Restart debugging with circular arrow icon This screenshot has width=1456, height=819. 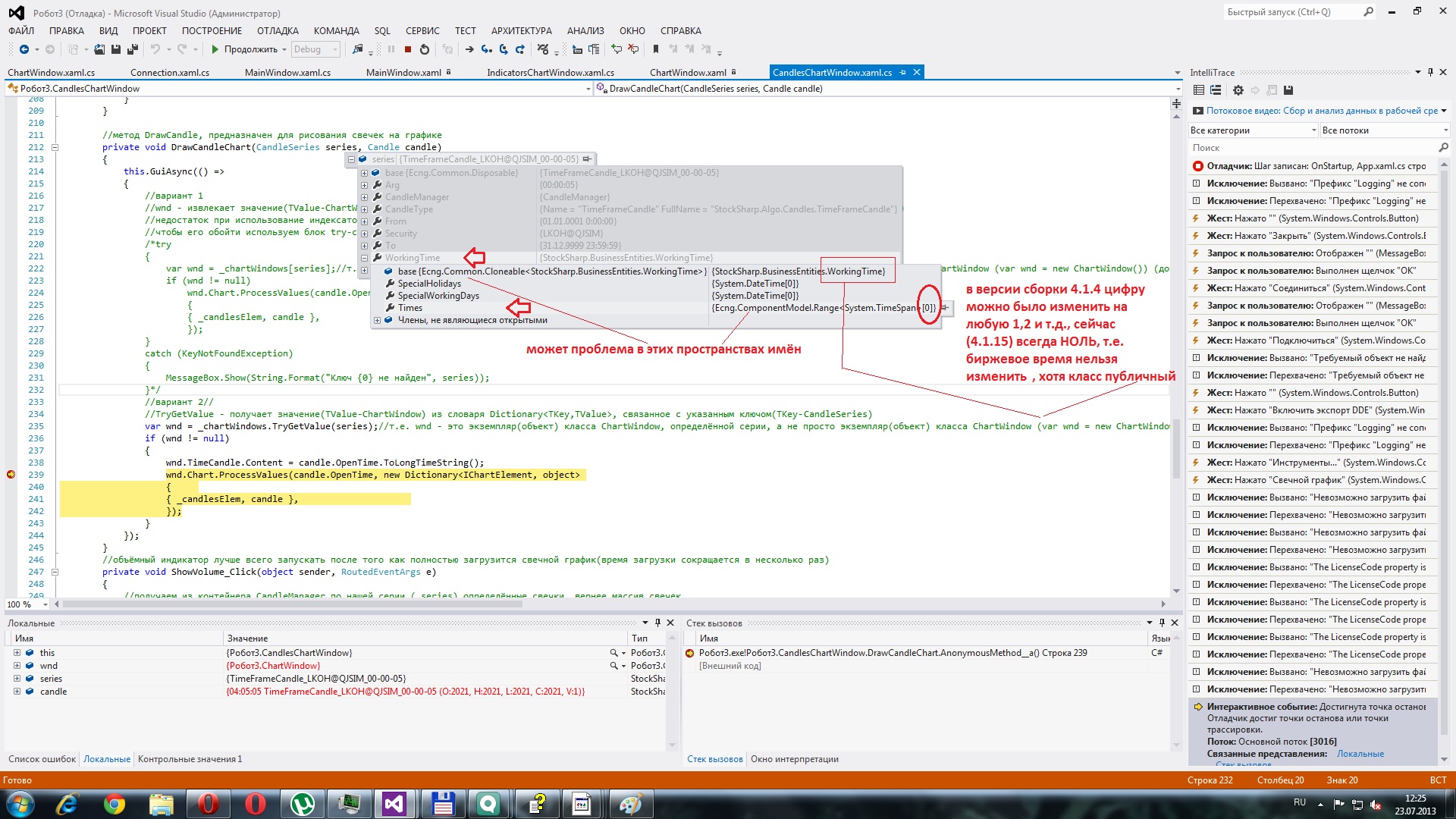point(425,49)
